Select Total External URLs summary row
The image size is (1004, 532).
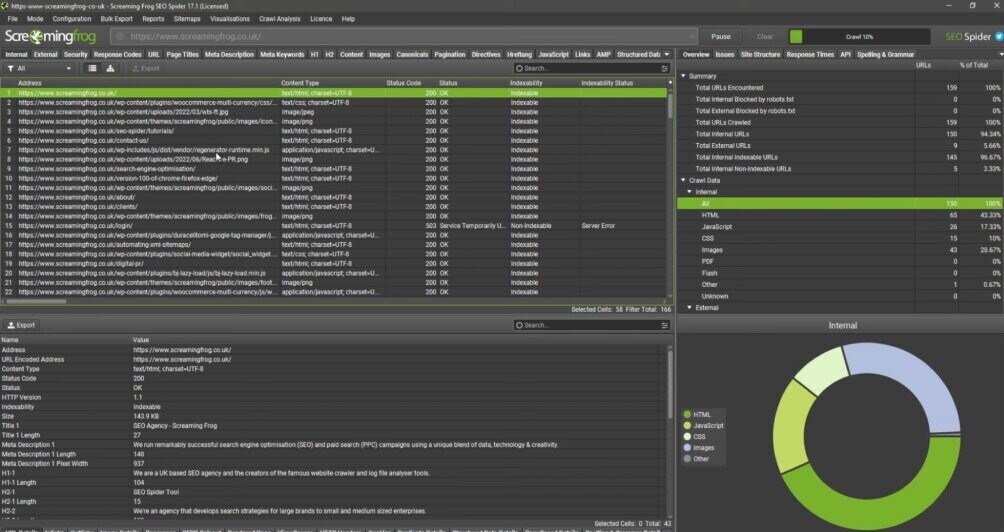point(839,145)
